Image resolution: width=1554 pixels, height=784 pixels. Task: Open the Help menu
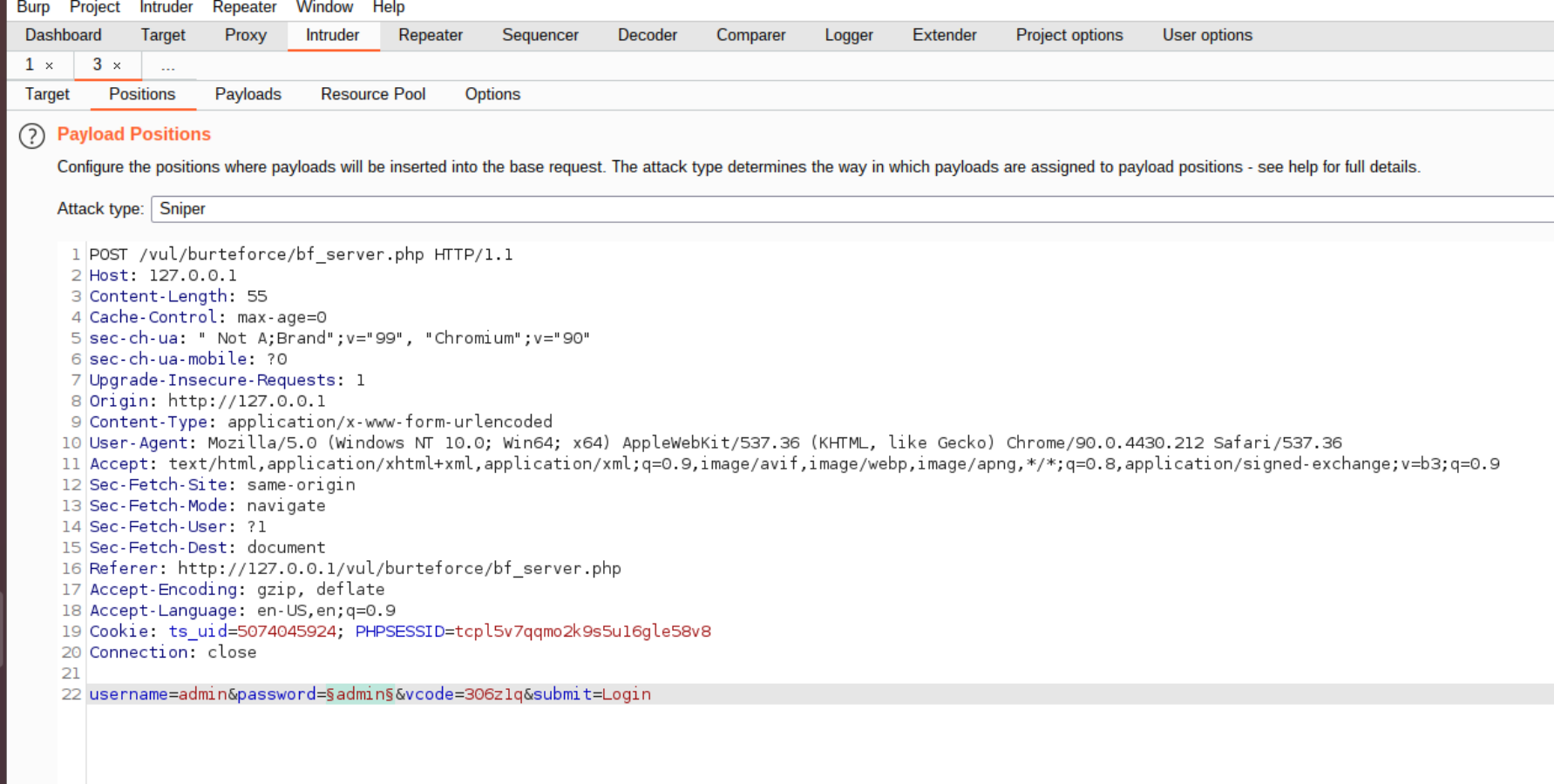tap(389, 7)
